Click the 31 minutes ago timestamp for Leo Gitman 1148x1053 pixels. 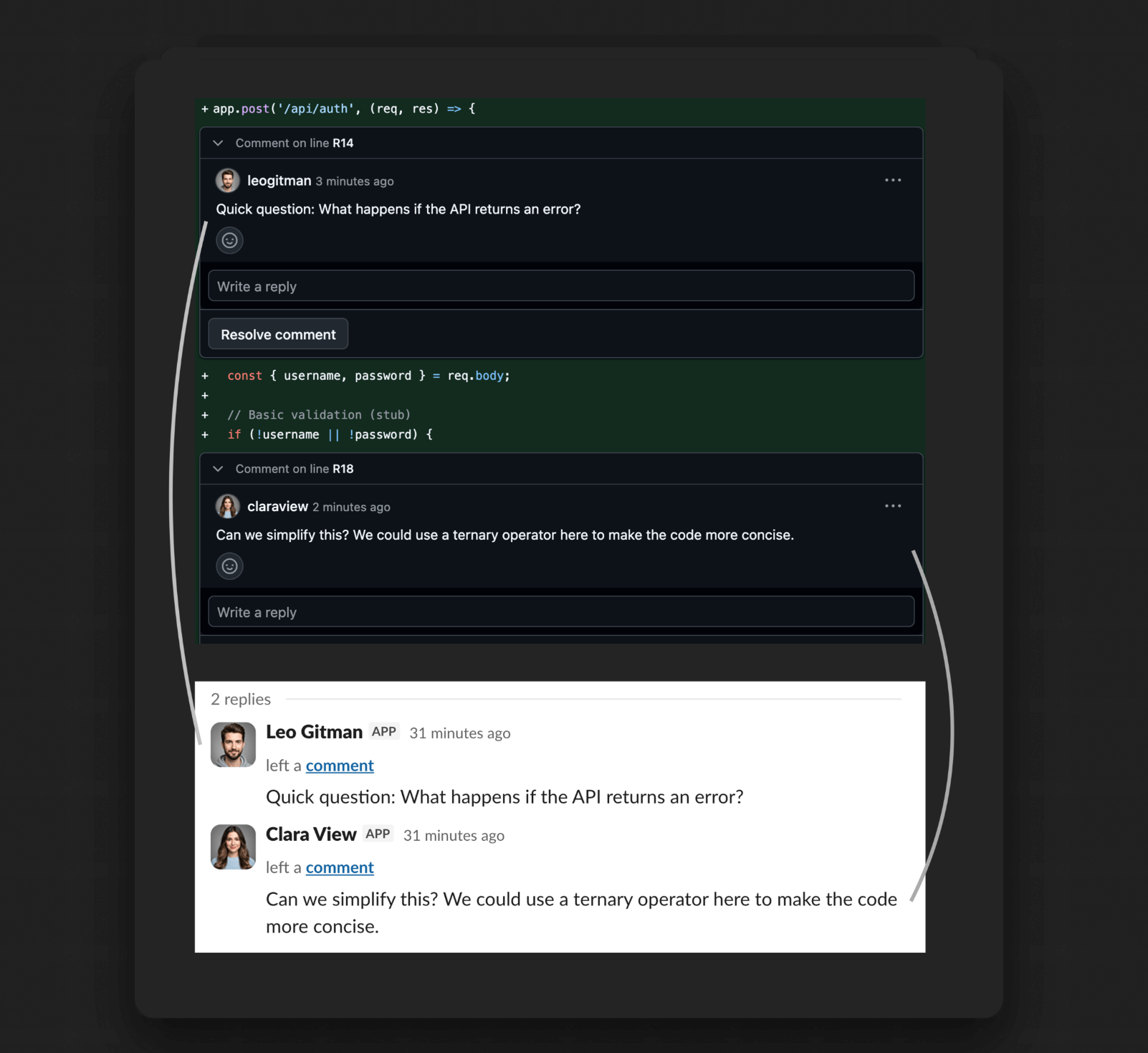[x=459, y=733]
